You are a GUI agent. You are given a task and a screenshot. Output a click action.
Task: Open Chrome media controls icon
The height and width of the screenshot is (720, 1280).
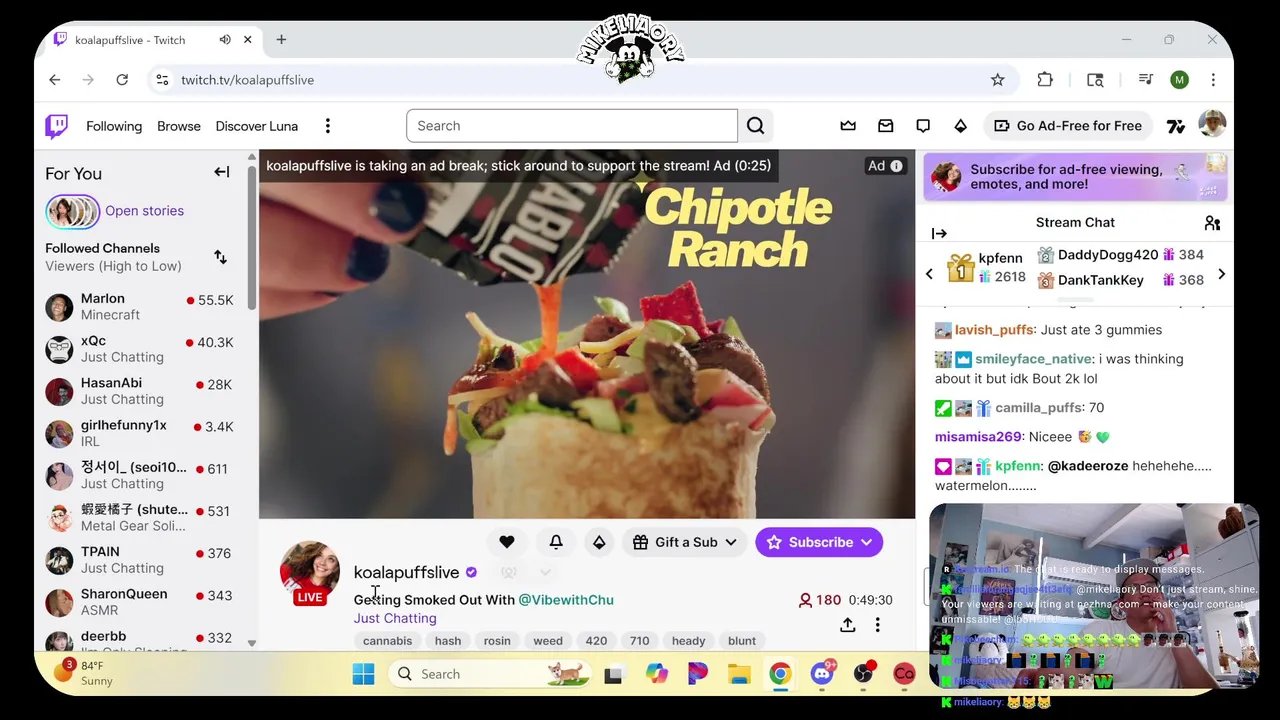click(x=1146, y=80)
